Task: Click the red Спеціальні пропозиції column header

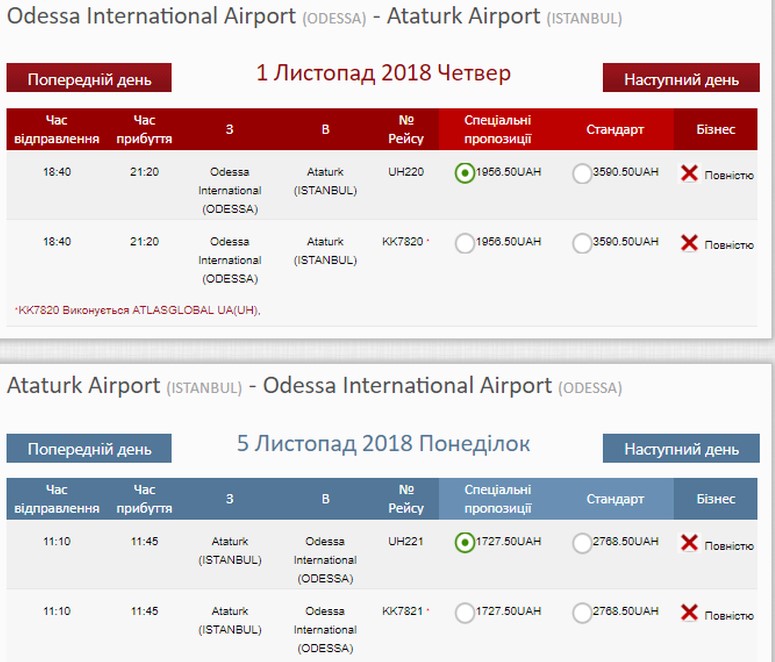Action: tap(498, 130)
